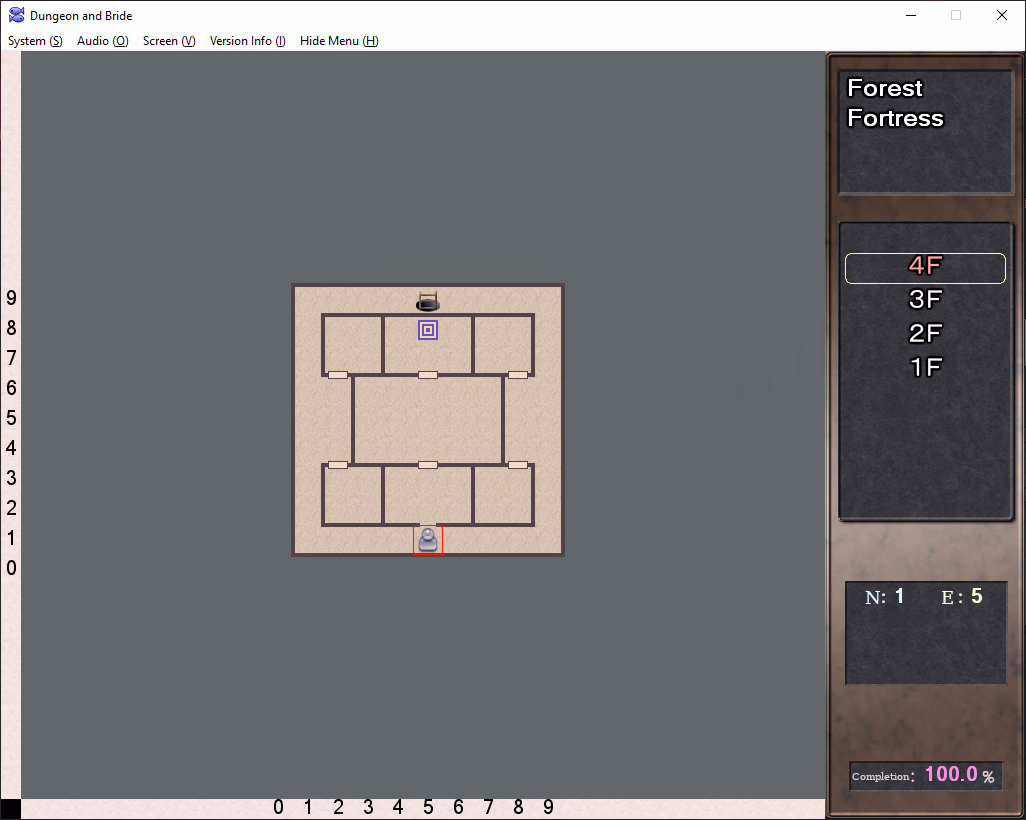Click the ladder hole icon on the map
This screenshot has width=1026, height=820.
428,301
